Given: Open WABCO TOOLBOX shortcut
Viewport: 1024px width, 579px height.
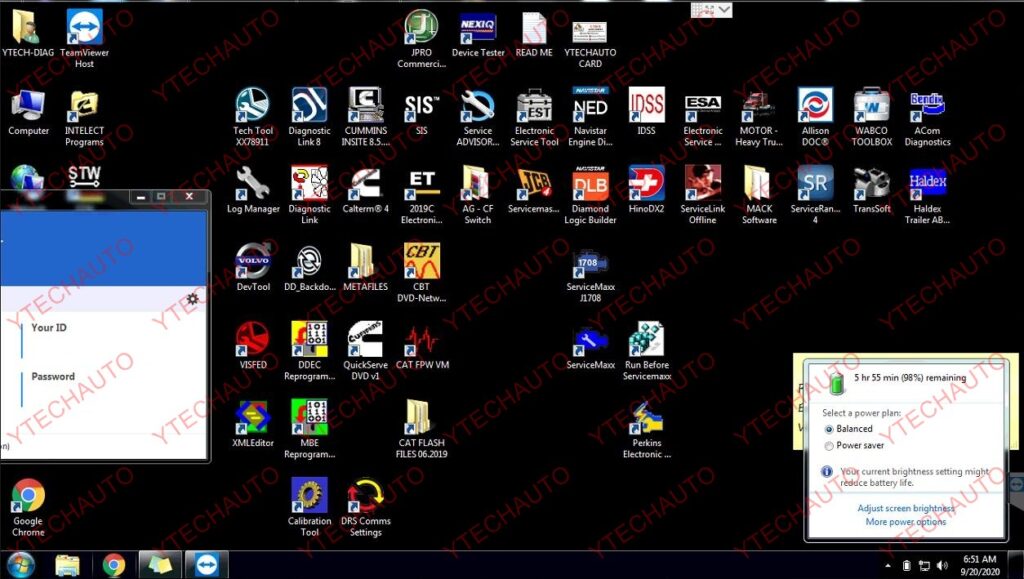Looking at the screenshot, I should 872,116.
